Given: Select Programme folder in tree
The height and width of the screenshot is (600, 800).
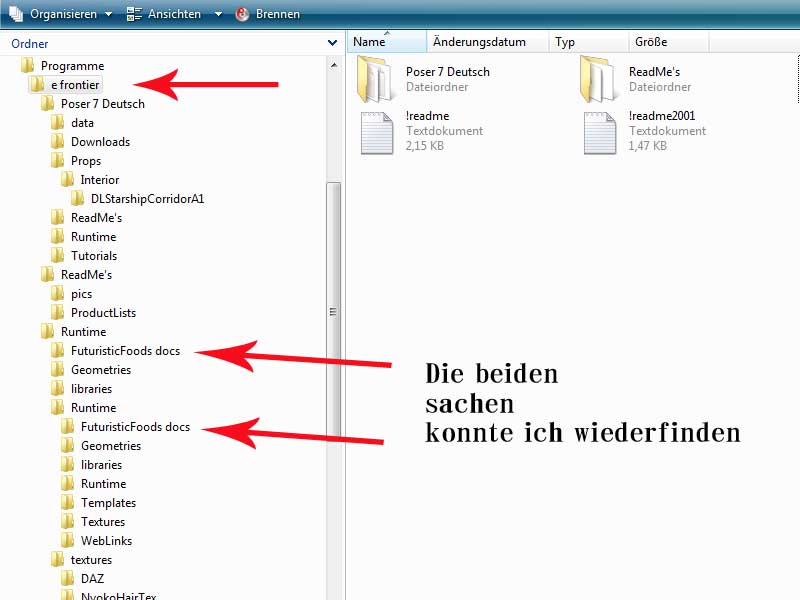Looking at the screenshot, I should point(72,66).
